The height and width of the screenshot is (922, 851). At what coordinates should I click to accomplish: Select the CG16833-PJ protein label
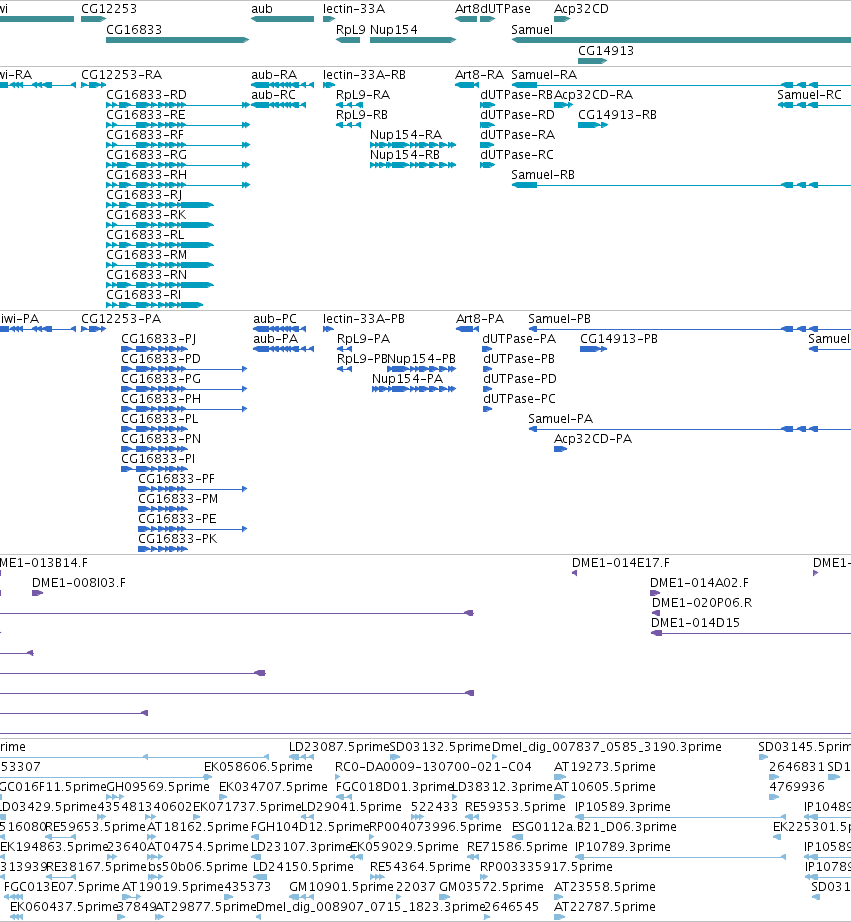point(159,339)
